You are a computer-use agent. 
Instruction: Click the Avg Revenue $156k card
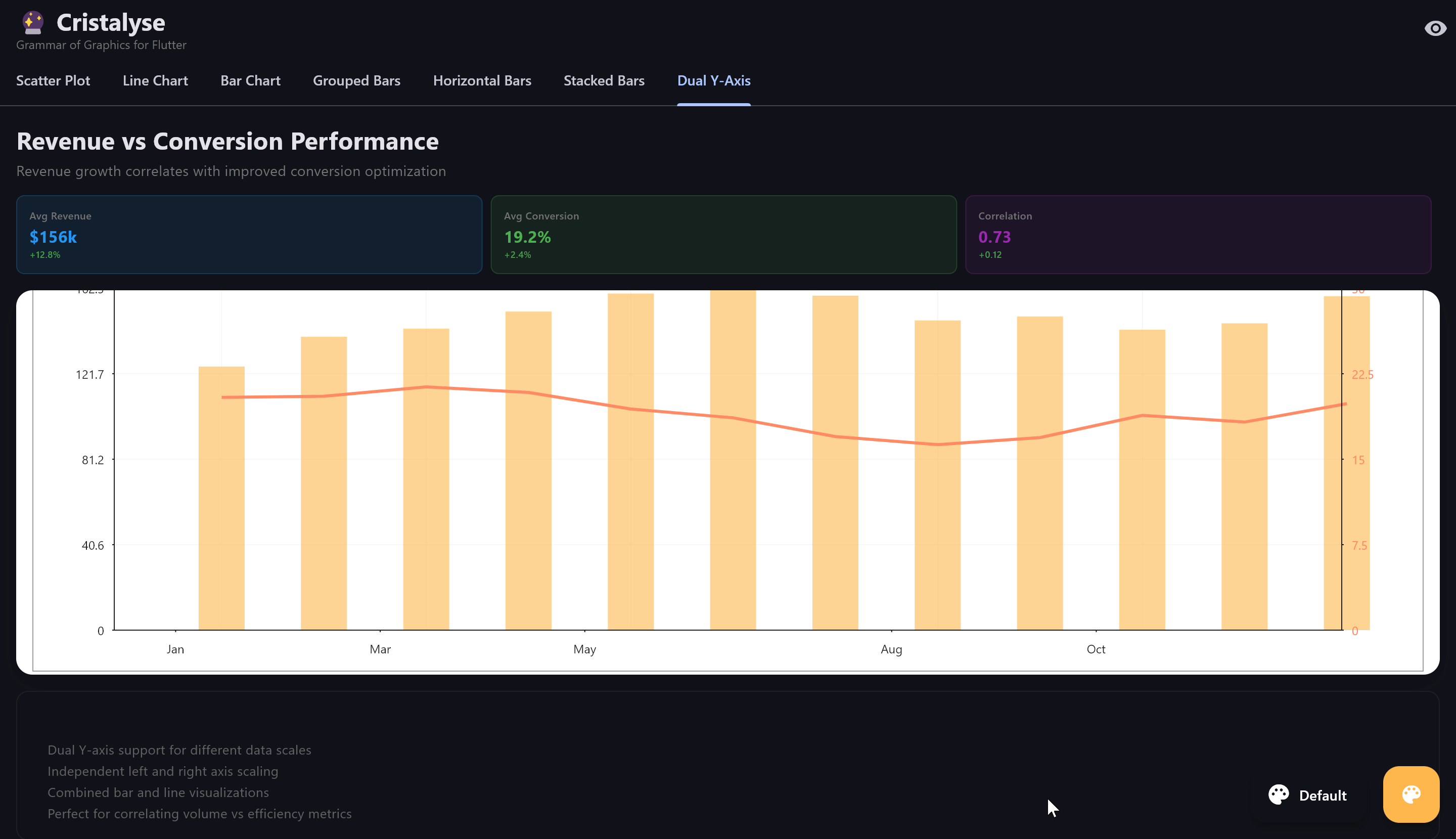[249, 235]
